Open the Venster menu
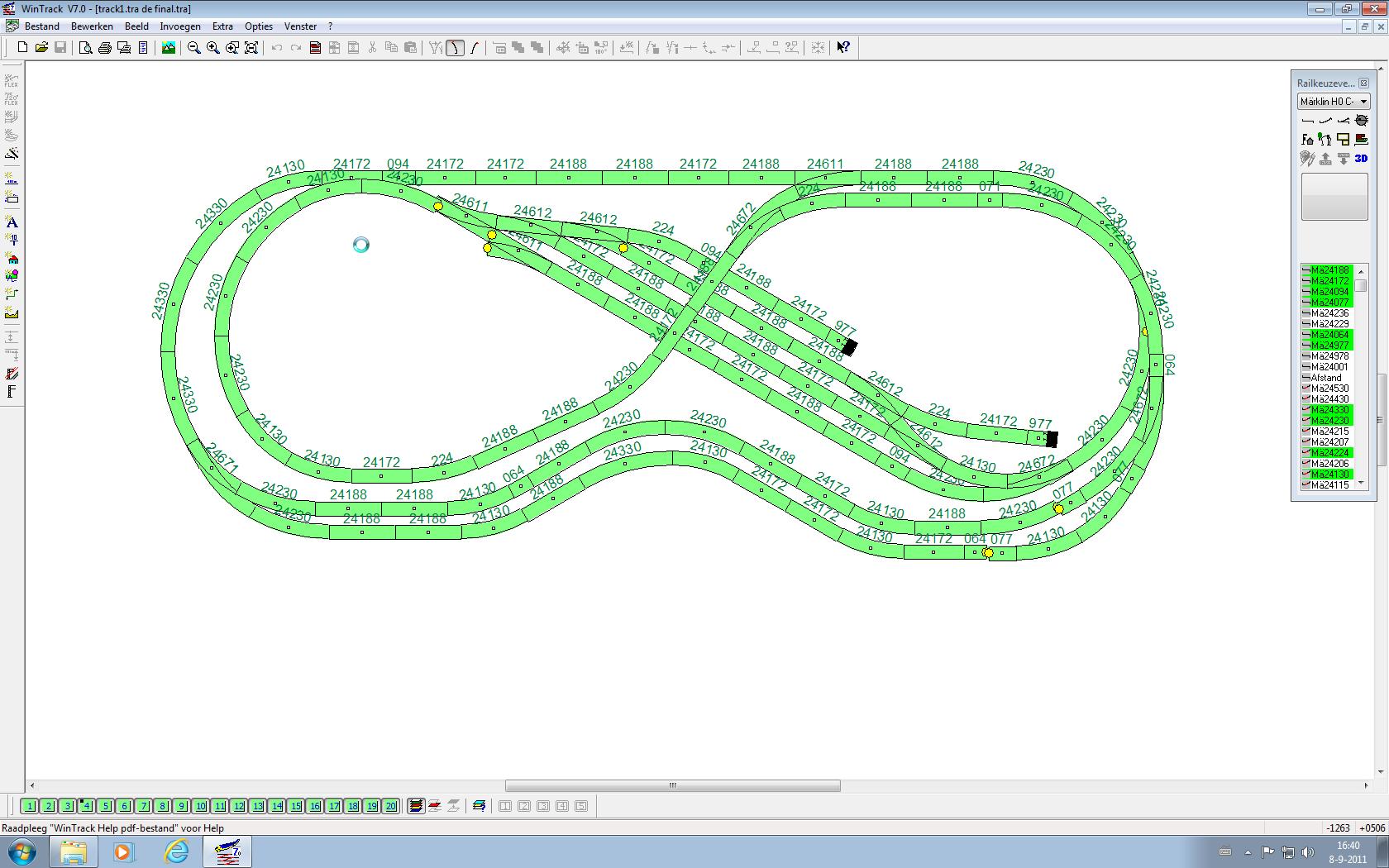 [300, 26]
